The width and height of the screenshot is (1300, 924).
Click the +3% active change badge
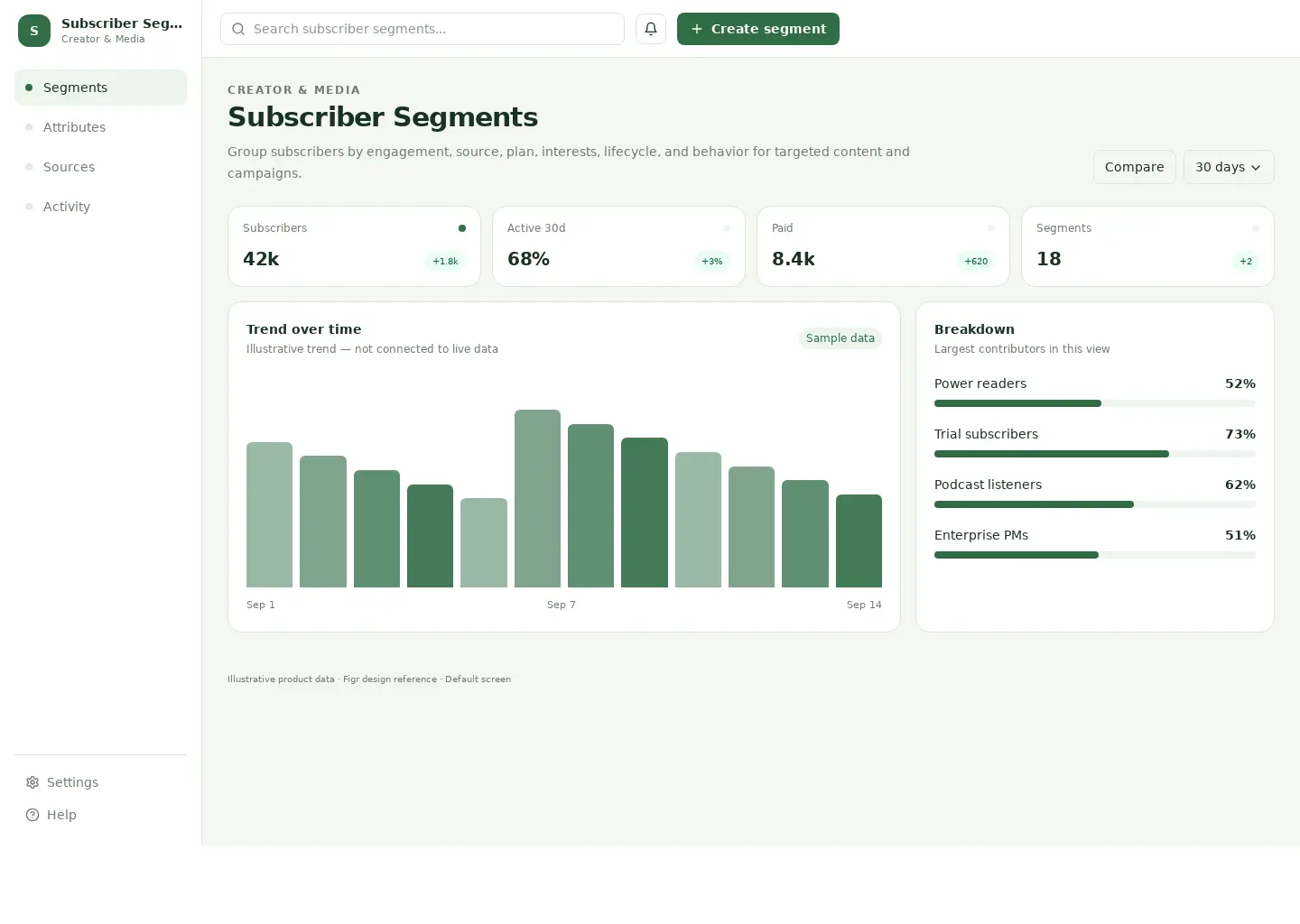(x=712, y=262)
